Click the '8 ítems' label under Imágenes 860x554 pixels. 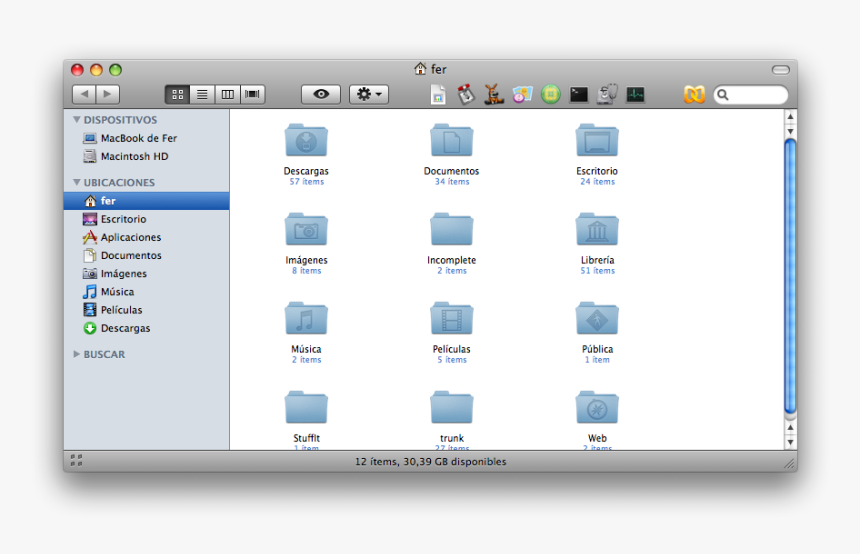point(307,270)
